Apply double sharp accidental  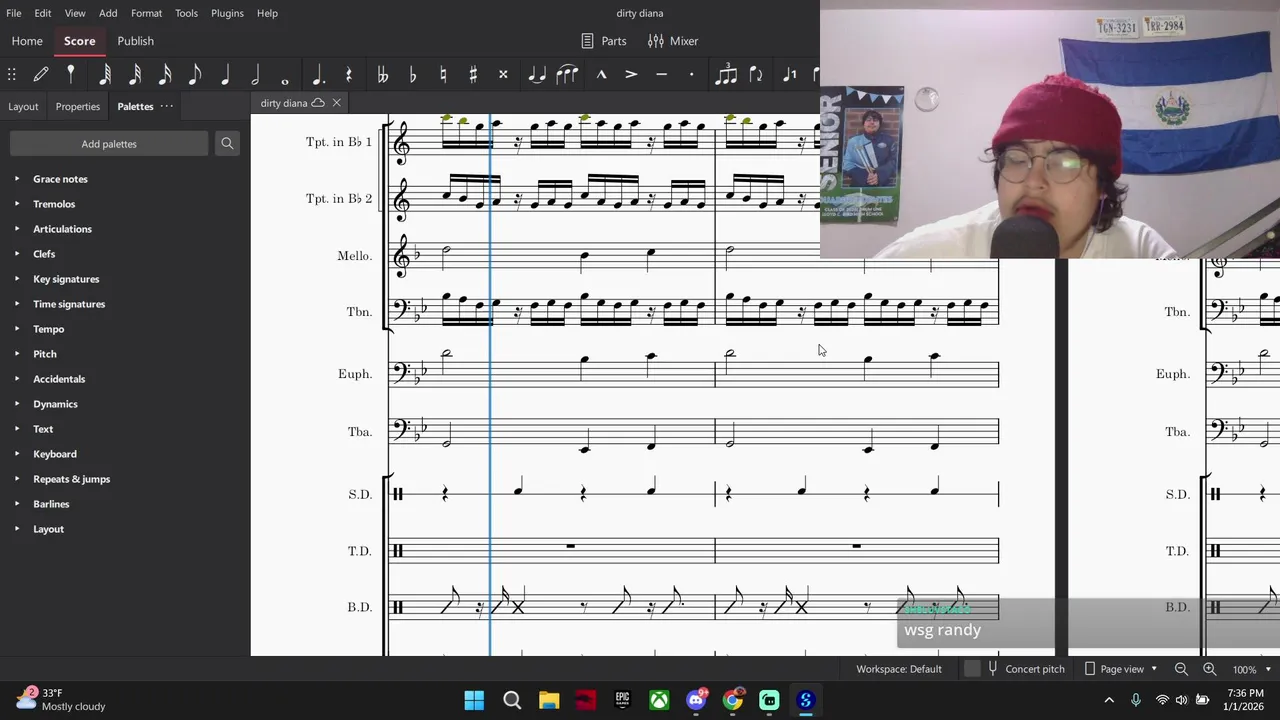(x=503, y=75)
